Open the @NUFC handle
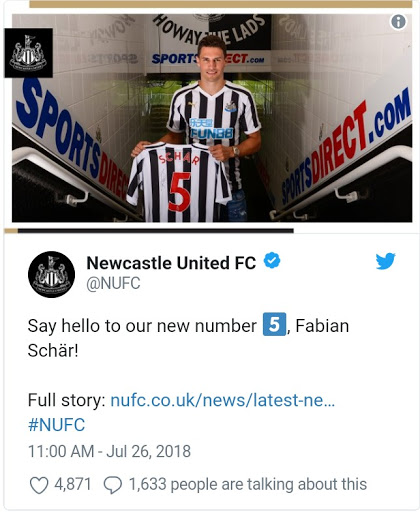 pos(113,284)
